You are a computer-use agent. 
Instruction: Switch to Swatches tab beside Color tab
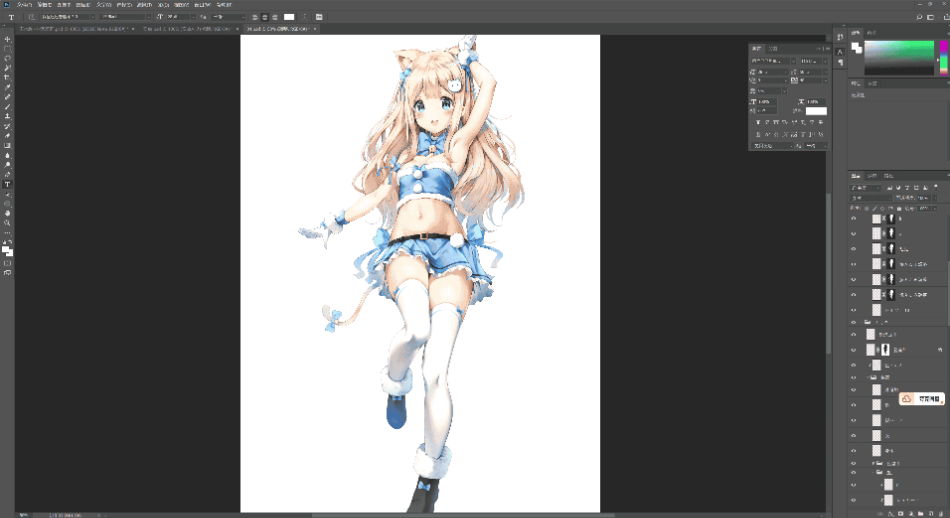(871, 33)
